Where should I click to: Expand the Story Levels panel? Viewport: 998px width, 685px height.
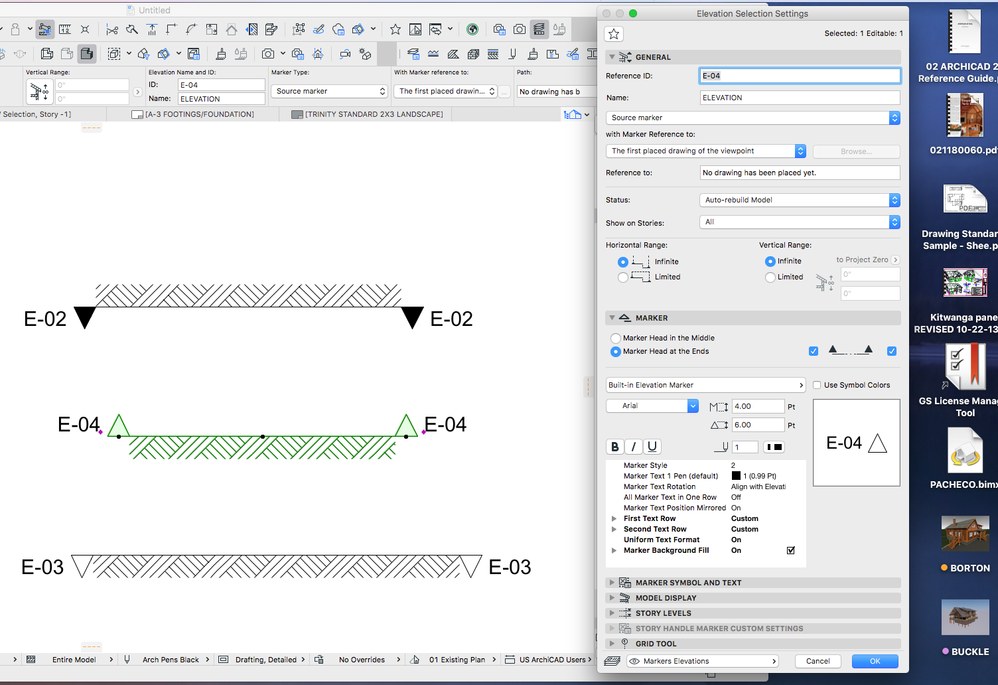tap(612, 613)
